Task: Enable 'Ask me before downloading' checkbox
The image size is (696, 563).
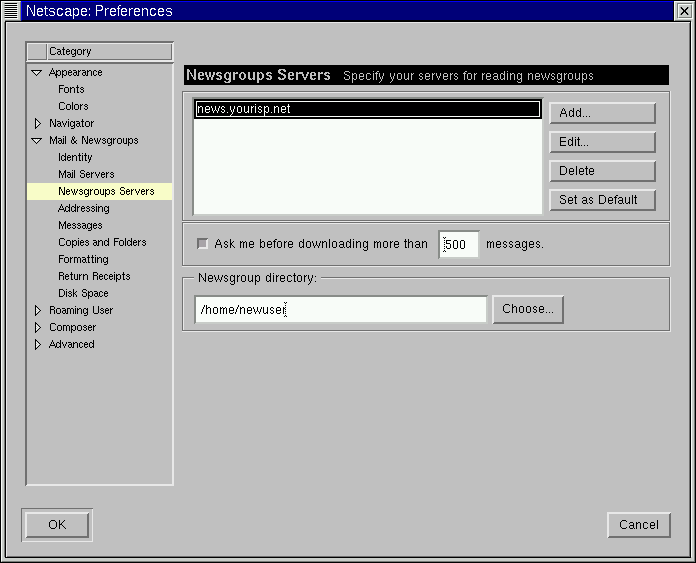Action: 203,244
